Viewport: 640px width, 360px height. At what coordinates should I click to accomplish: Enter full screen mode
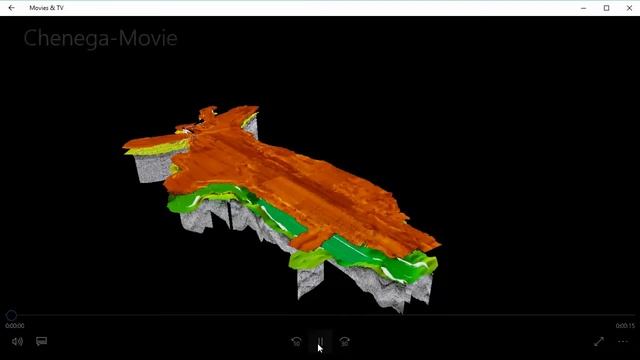599,341
